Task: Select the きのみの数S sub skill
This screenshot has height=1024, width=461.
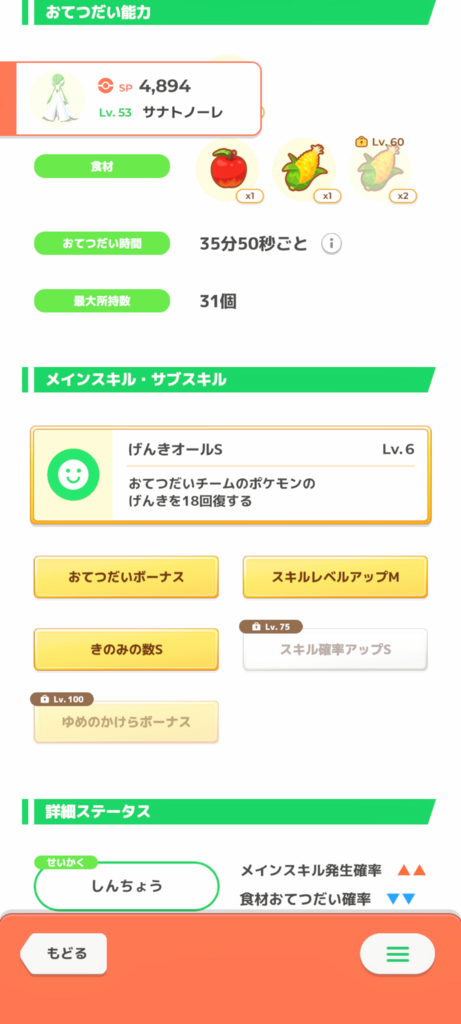Action: (126, 650)
